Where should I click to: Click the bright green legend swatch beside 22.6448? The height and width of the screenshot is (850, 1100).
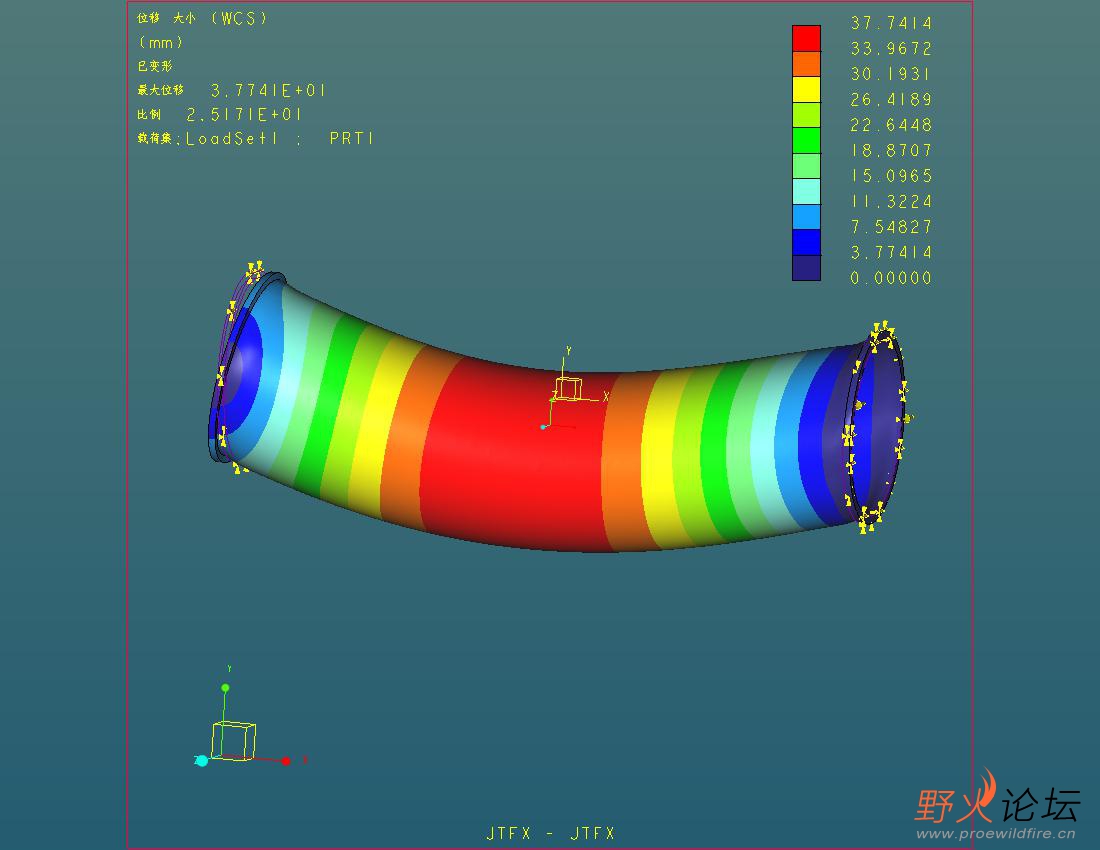(806, 140)
